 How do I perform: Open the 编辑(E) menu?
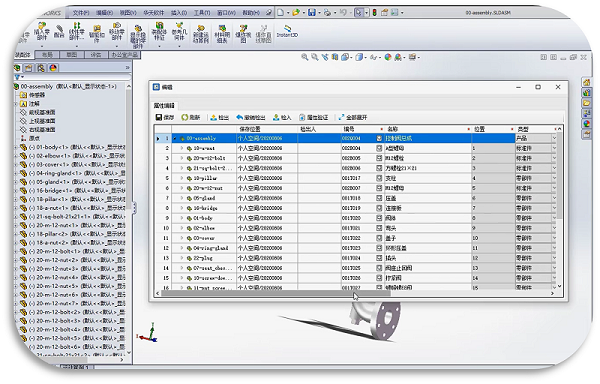coord(104,13)
